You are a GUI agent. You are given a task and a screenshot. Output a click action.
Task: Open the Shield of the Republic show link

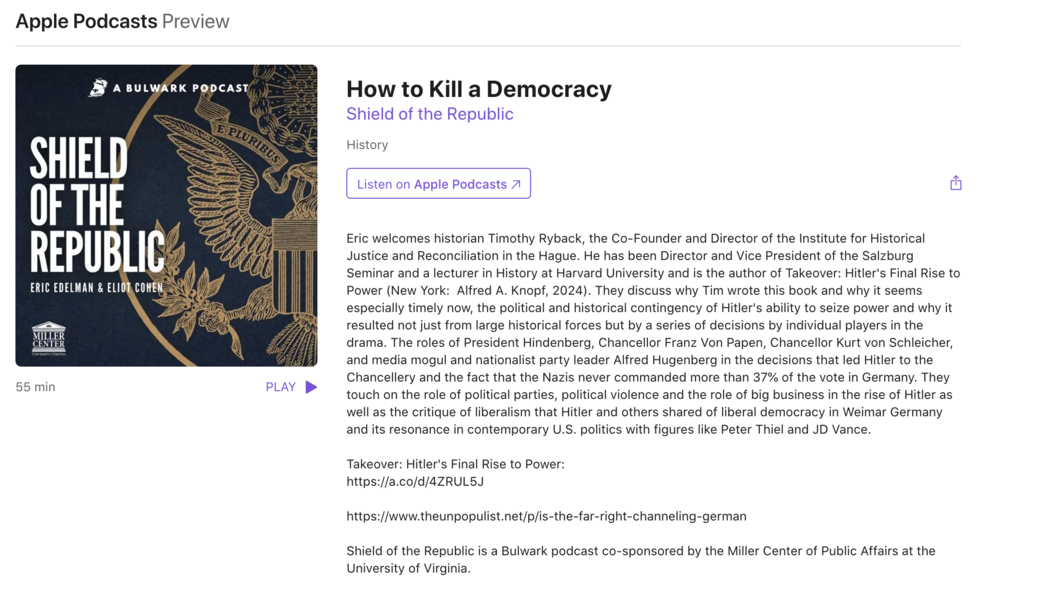(x=430, y=114)
